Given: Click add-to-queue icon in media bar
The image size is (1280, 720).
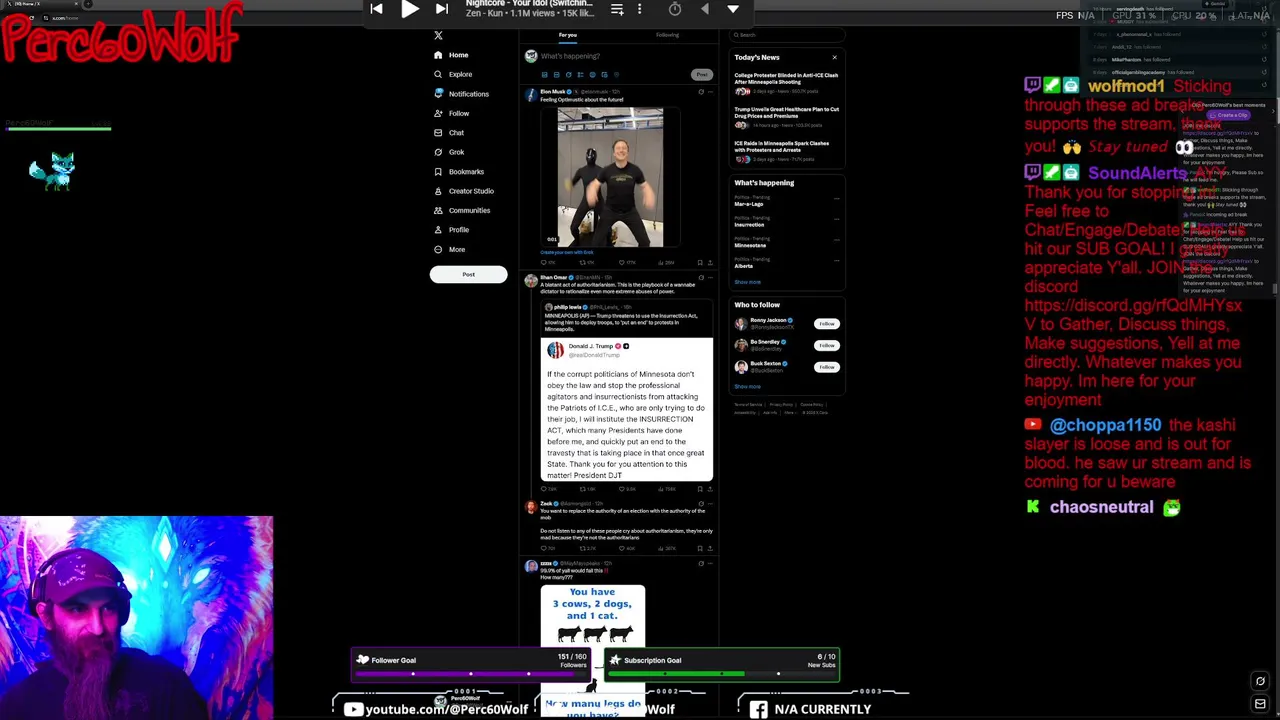Looking at the screenshot, I should (617, 9).
